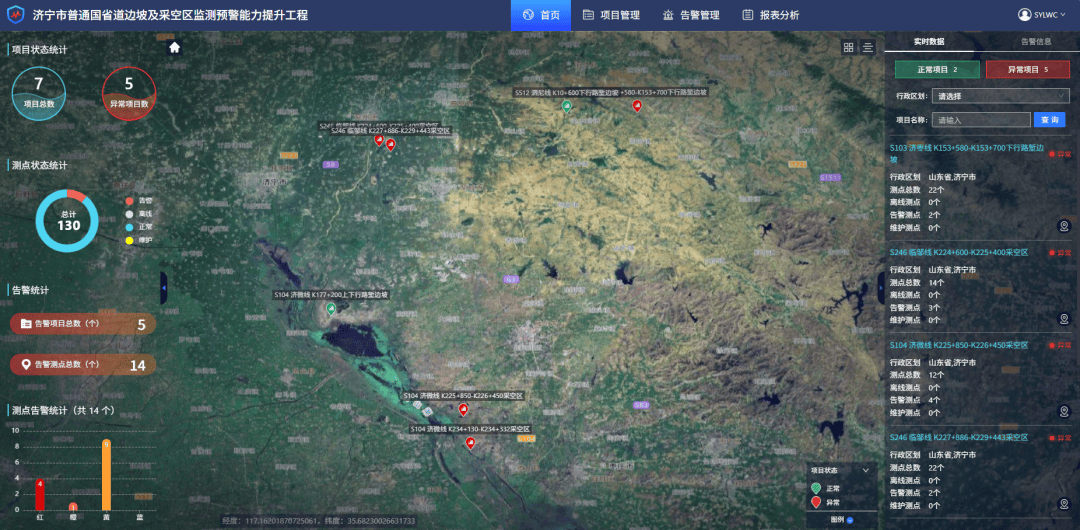Collapse the 项目状态 legend panel

pyautogui.click(x=866, y=470)
